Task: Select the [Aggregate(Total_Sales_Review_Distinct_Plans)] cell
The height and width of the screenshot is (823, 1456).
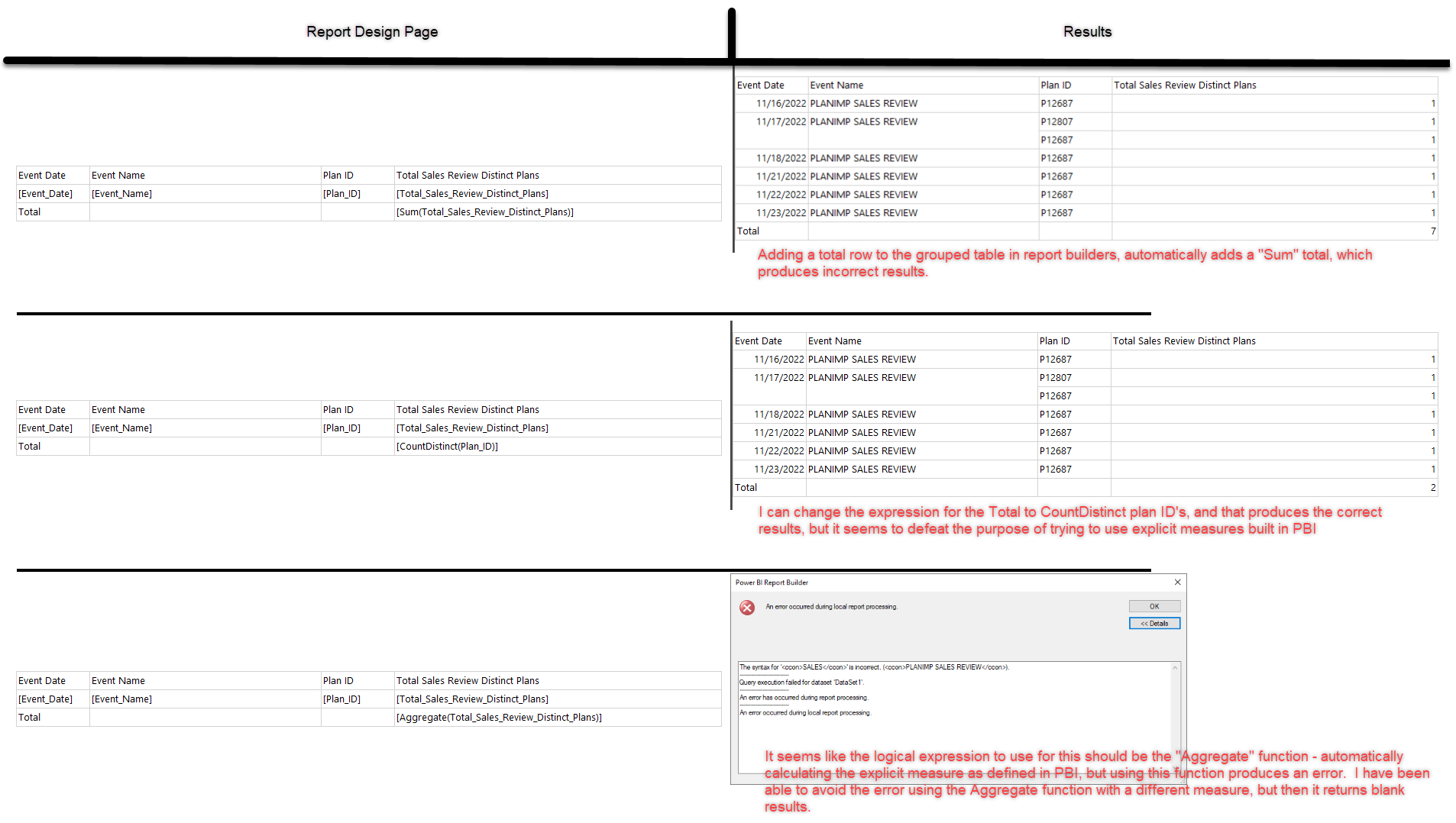Action: tap(499, 717)
